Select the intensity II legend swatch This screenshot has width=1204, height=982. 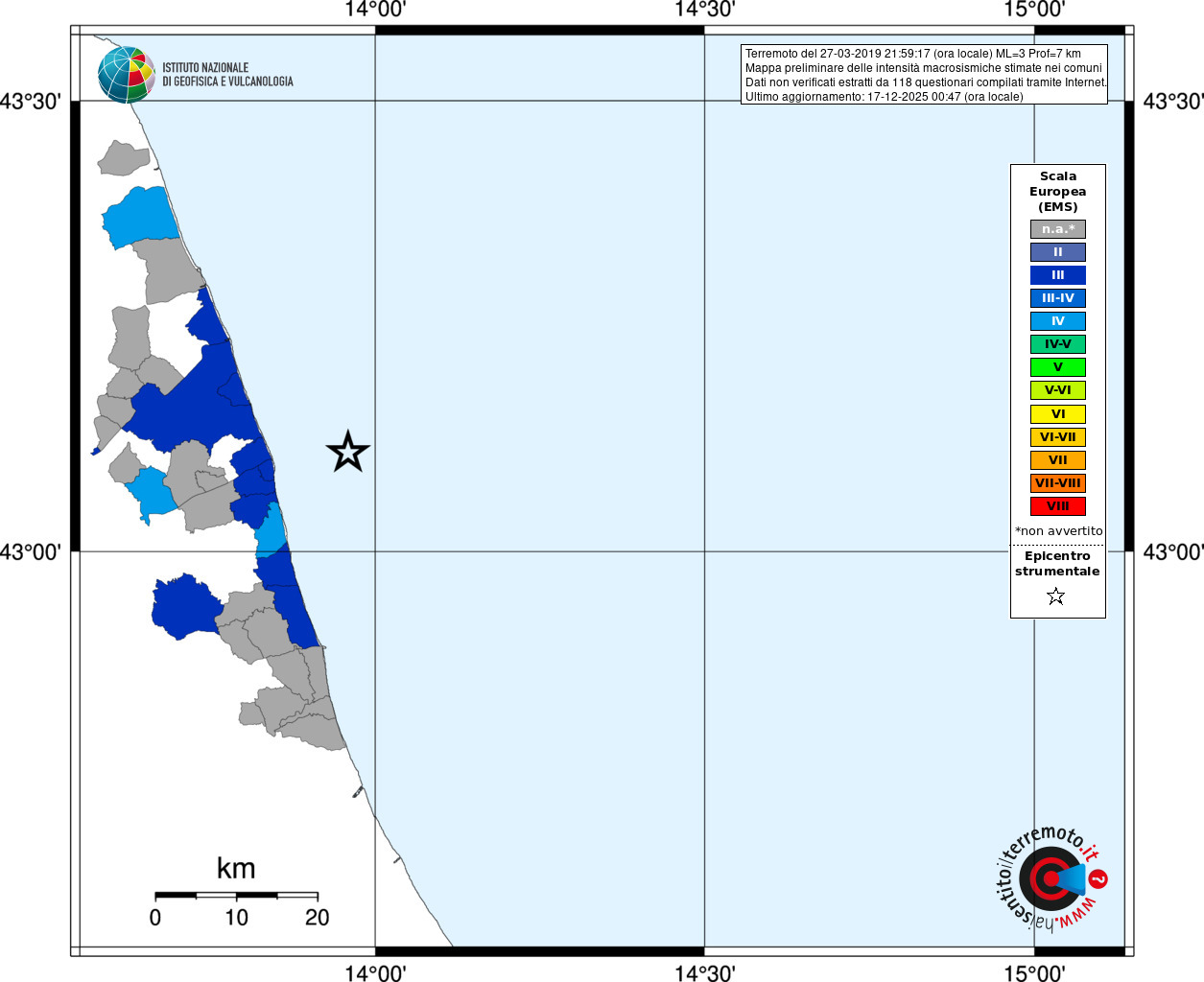(1058, 252)
